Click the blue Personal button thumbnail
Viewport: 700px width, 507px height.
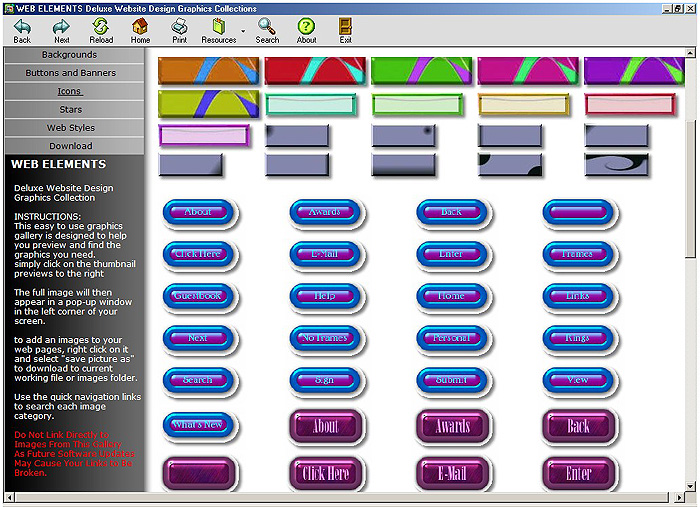click(x=452, y=338)
